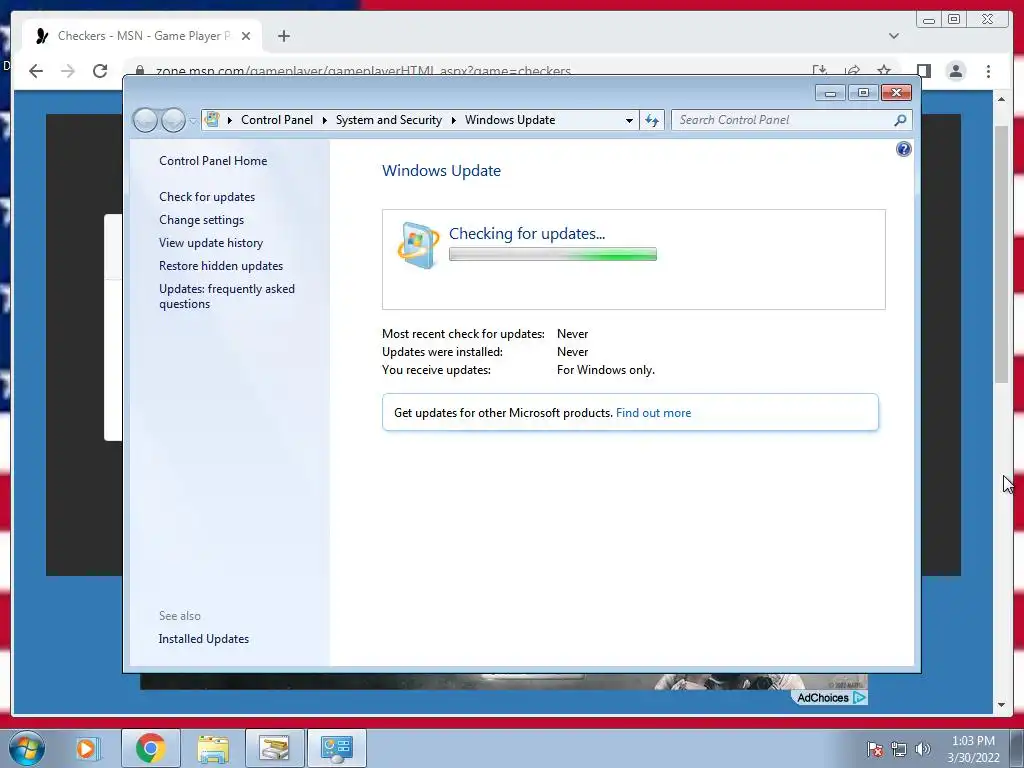The height and width of the screenshot is (768, 1024).
Task: Bookmark this page with the Chrome star
Action: 884,71
